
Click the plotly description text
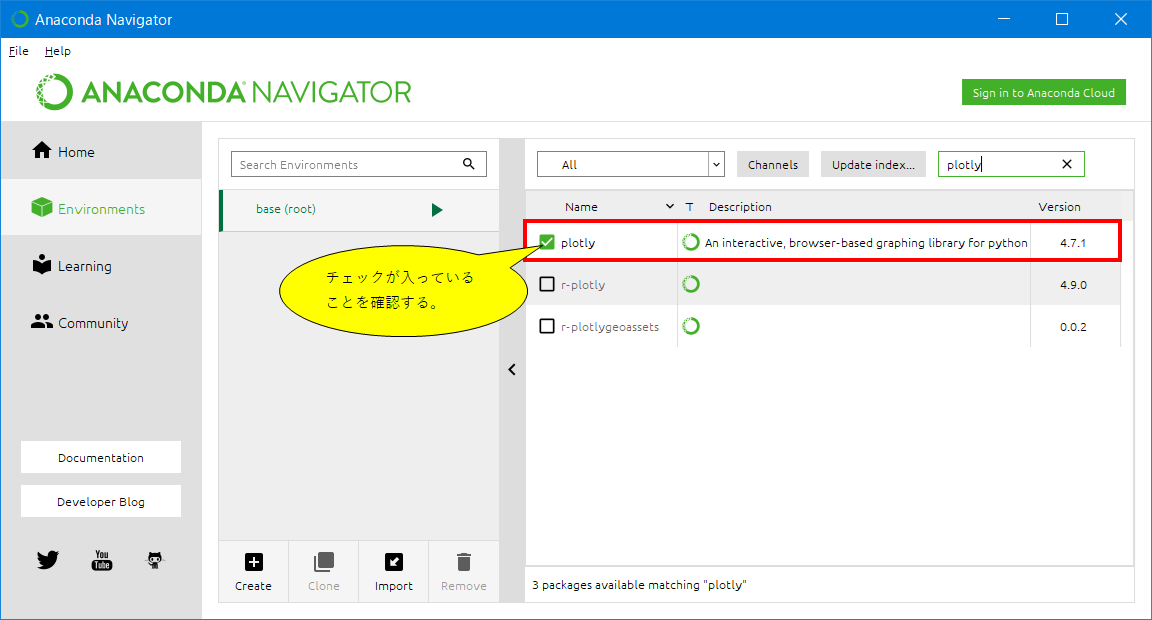[866, 242]
